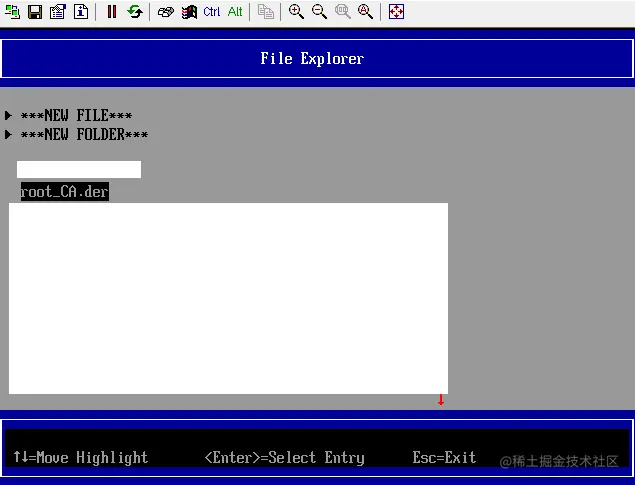This screenshot has width=635, height=485.
Task: Select the ***NEW FOLDER*** entry
Action: pos(84,134)
